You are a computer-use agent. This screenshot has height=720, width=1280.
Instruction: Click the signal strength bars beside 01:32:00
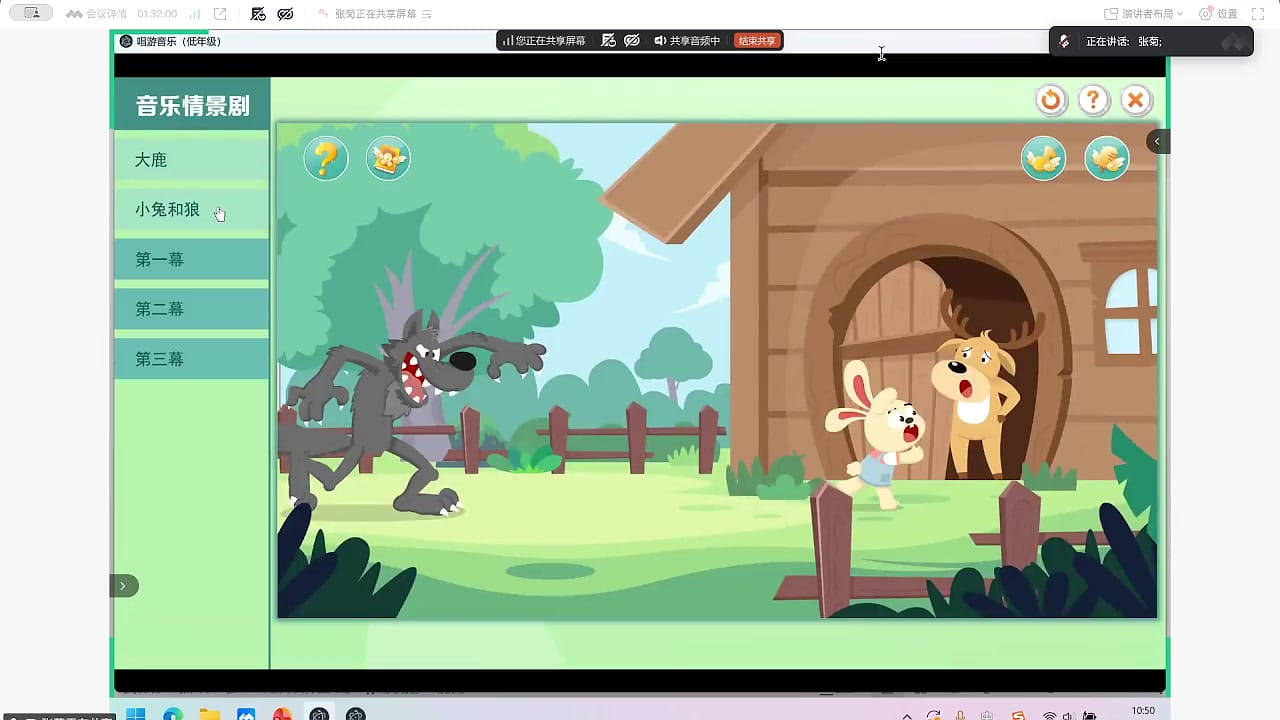pos(193,14)
